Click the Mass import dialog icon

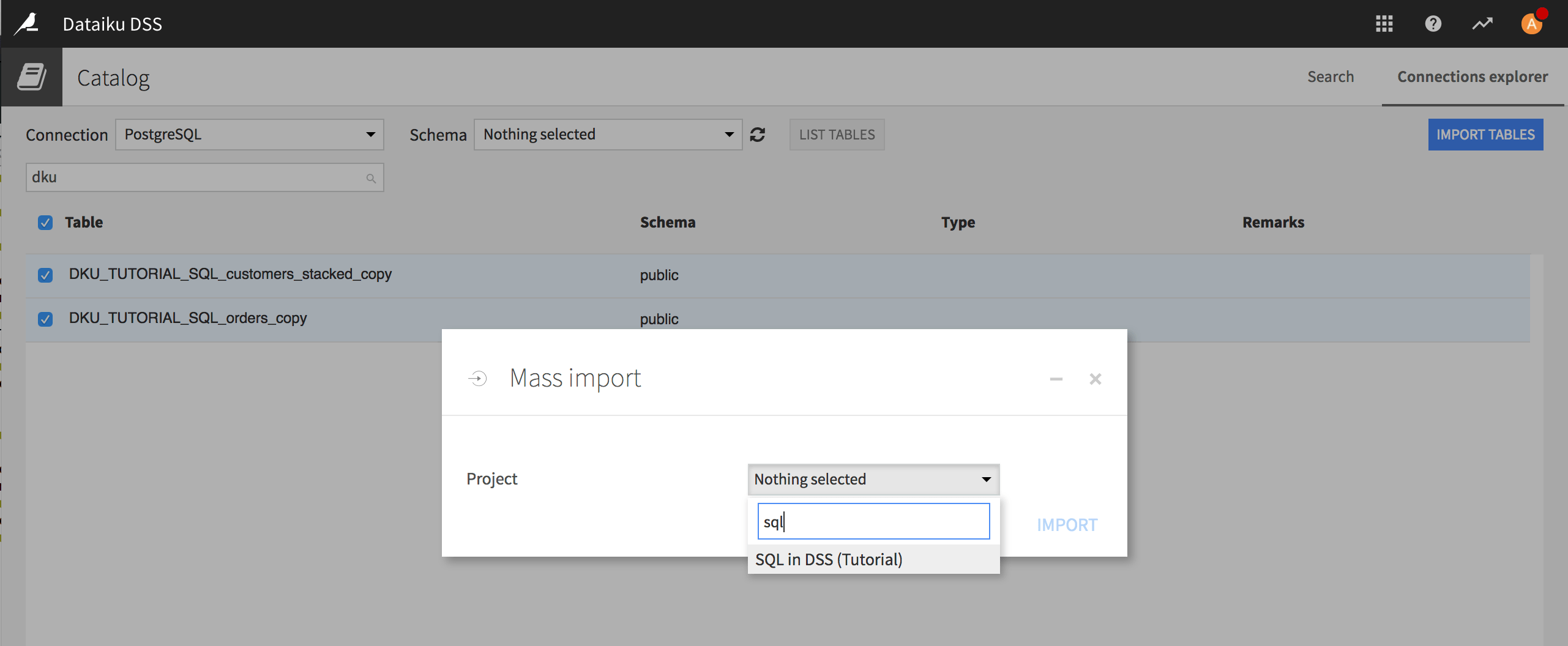tap(479, 378)
